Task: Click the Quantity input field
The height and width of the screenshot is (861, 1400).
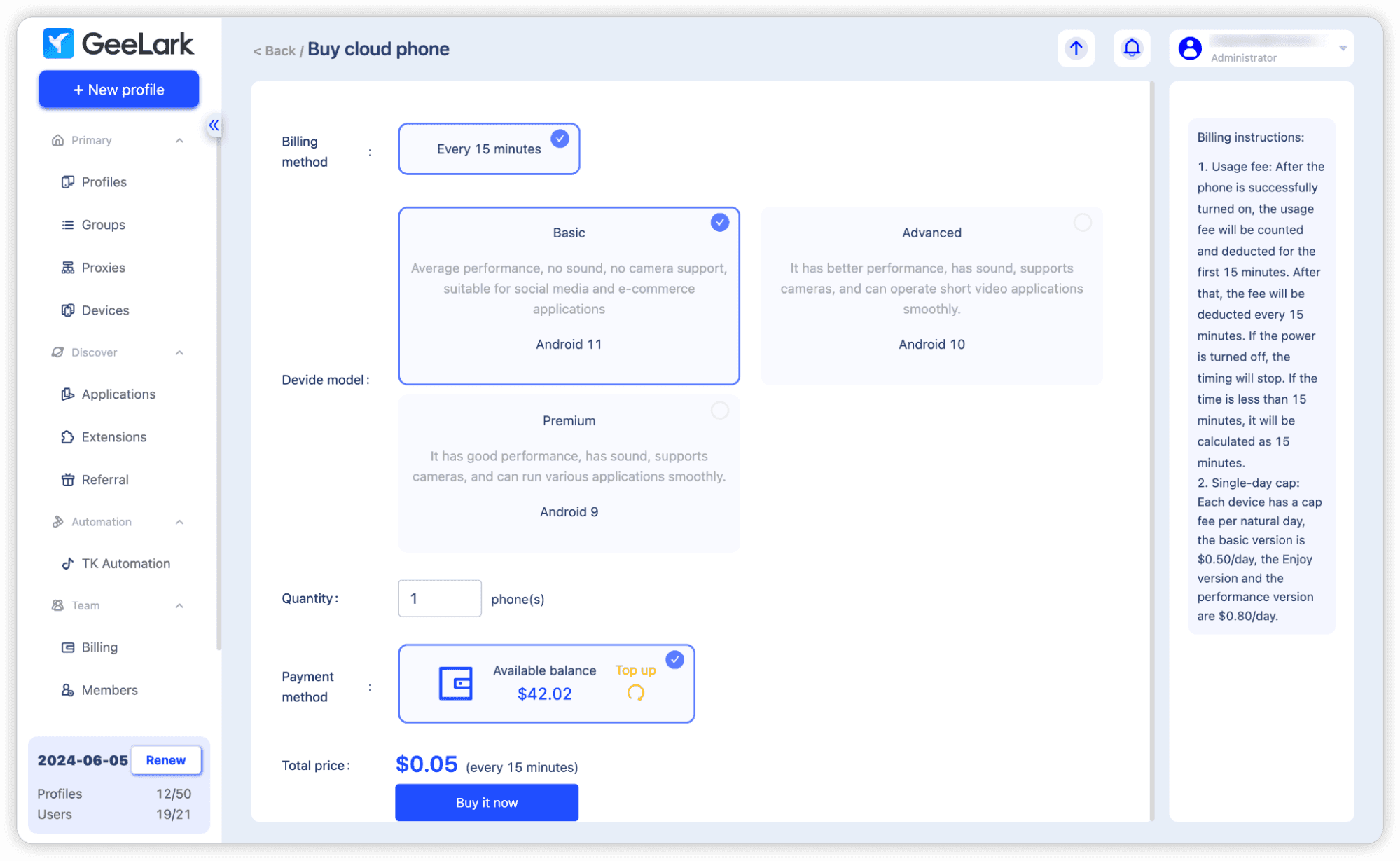Action: point(439,598)
